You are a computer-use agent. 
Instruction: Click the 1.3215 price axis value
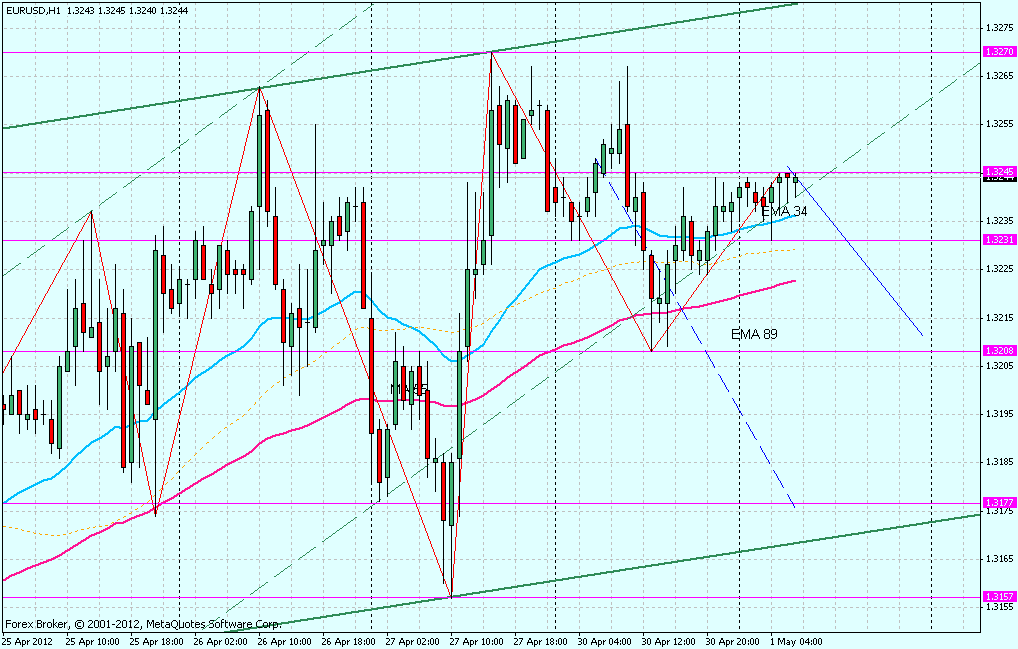[x=999, y=317]
